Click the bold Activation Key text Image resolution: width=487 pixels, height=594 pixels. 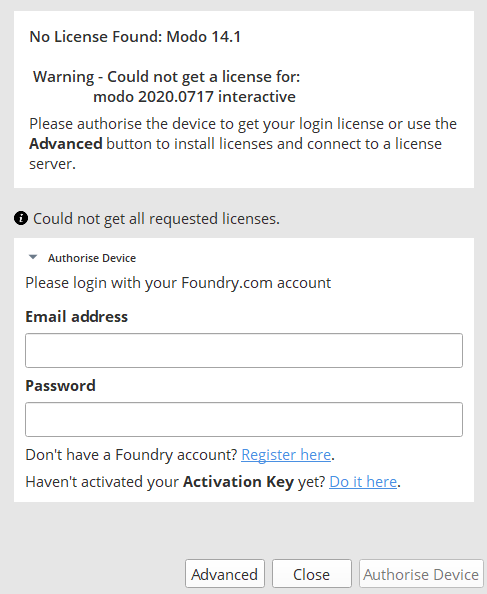[x=238, y=482]
